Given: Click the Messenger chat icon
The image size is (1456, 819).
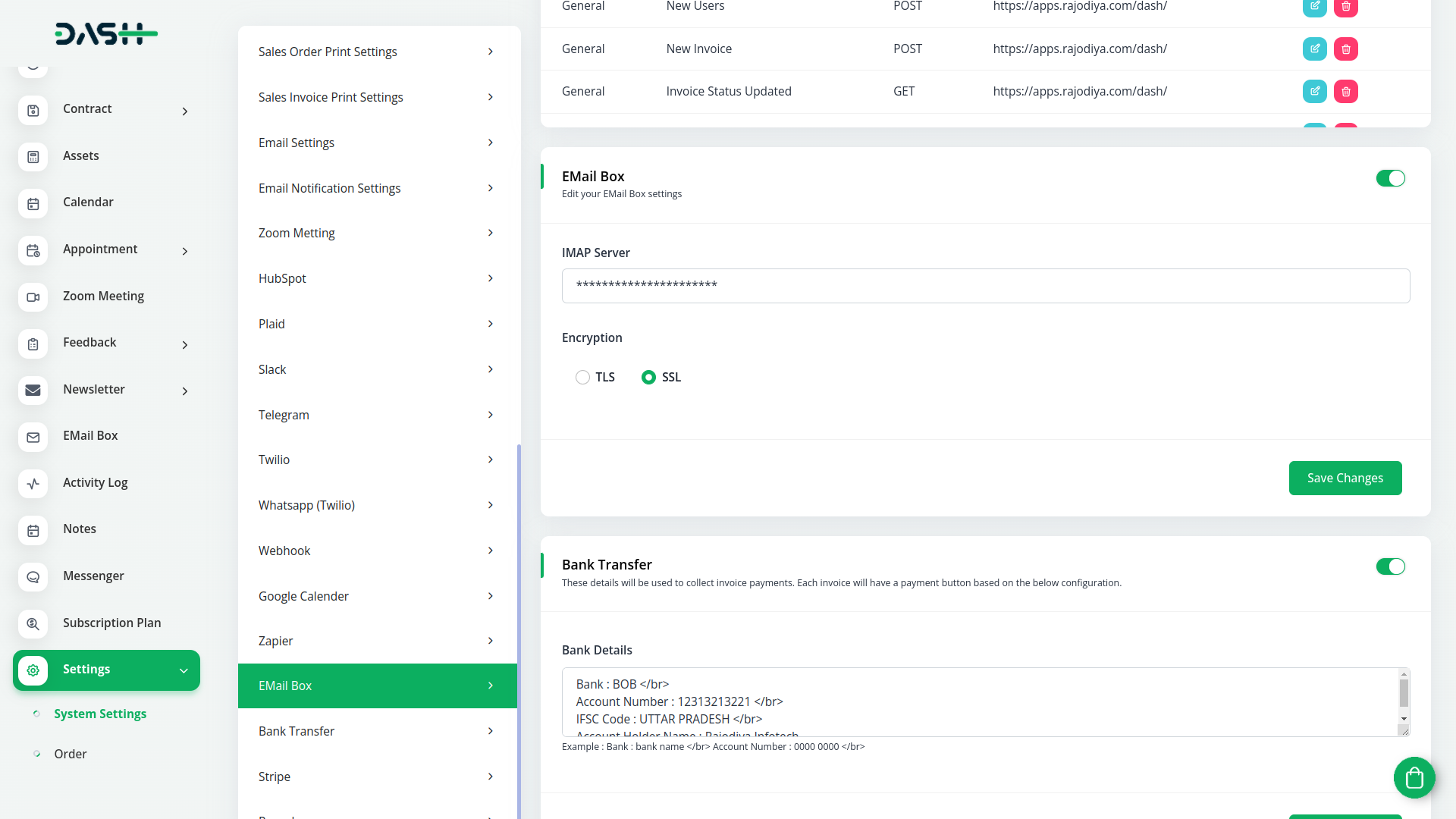Looking at the screenshot, I should point(33,576).
